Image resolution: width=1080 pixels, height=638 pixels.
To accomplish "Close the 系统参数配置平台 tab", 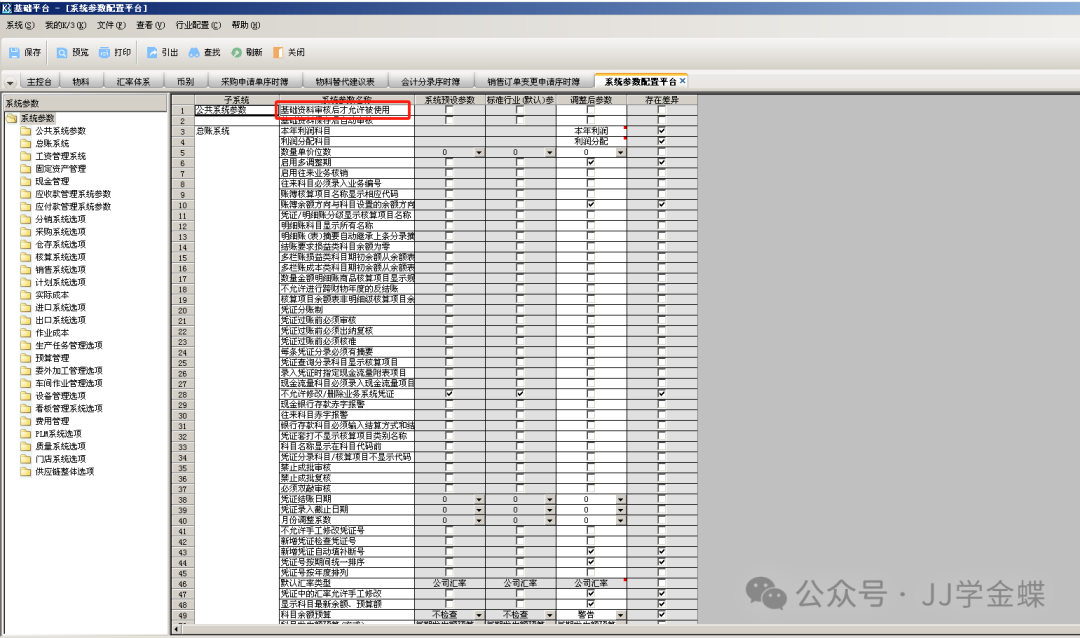I will pos(685,81).
